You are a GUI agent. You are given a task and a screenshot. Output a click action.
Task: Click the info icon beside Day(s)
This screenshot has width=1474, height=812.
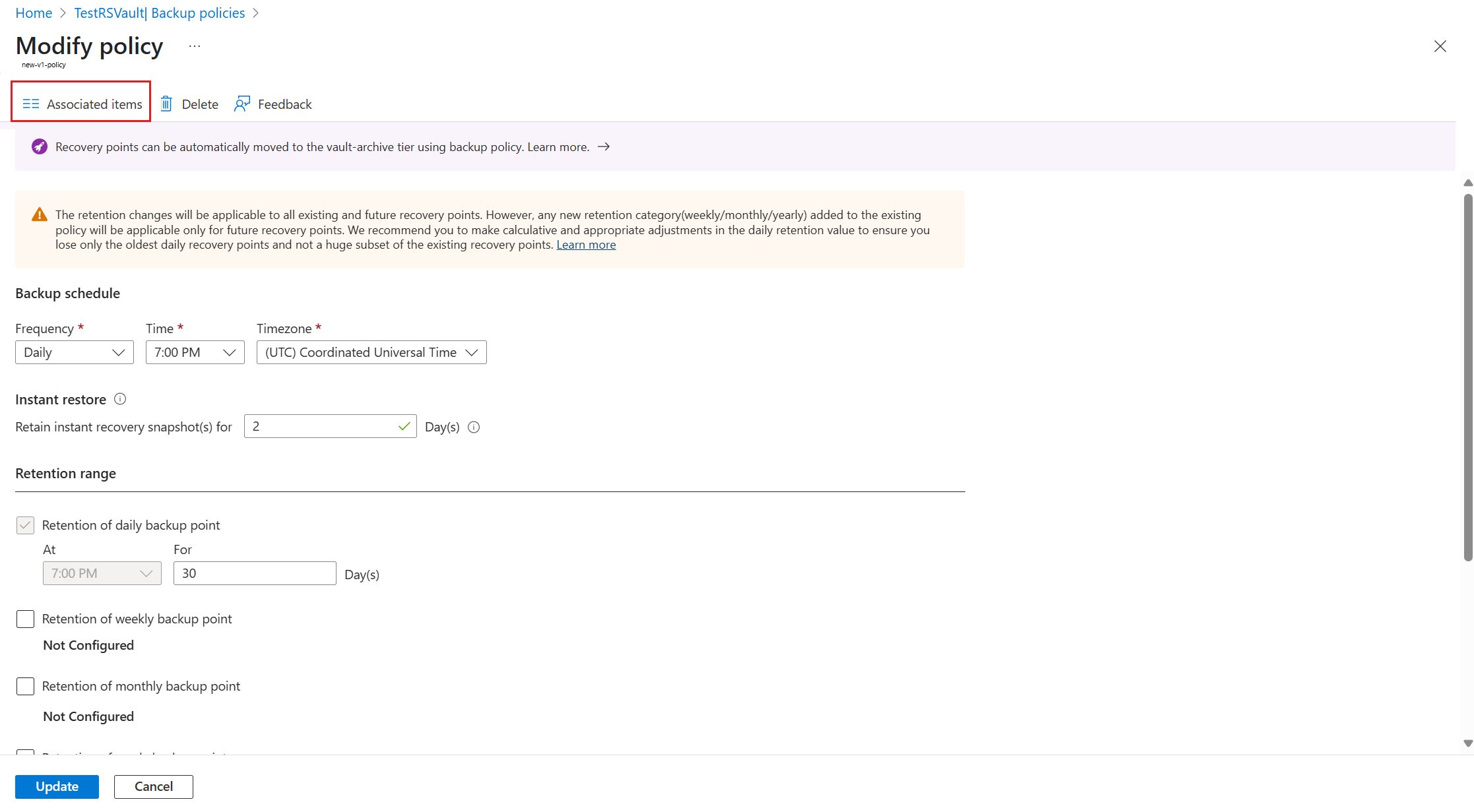click(x=474, y=427)
